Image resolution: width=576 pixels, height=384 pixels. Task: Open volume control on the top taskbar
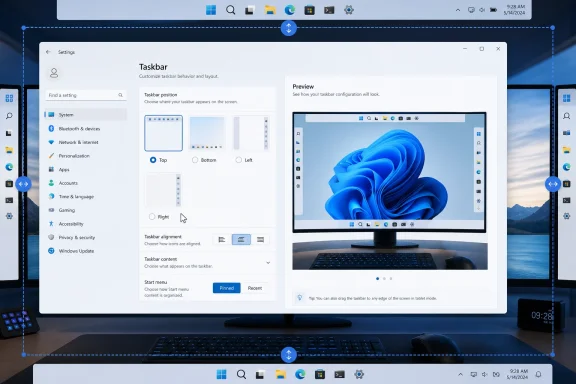click(482, 10)
